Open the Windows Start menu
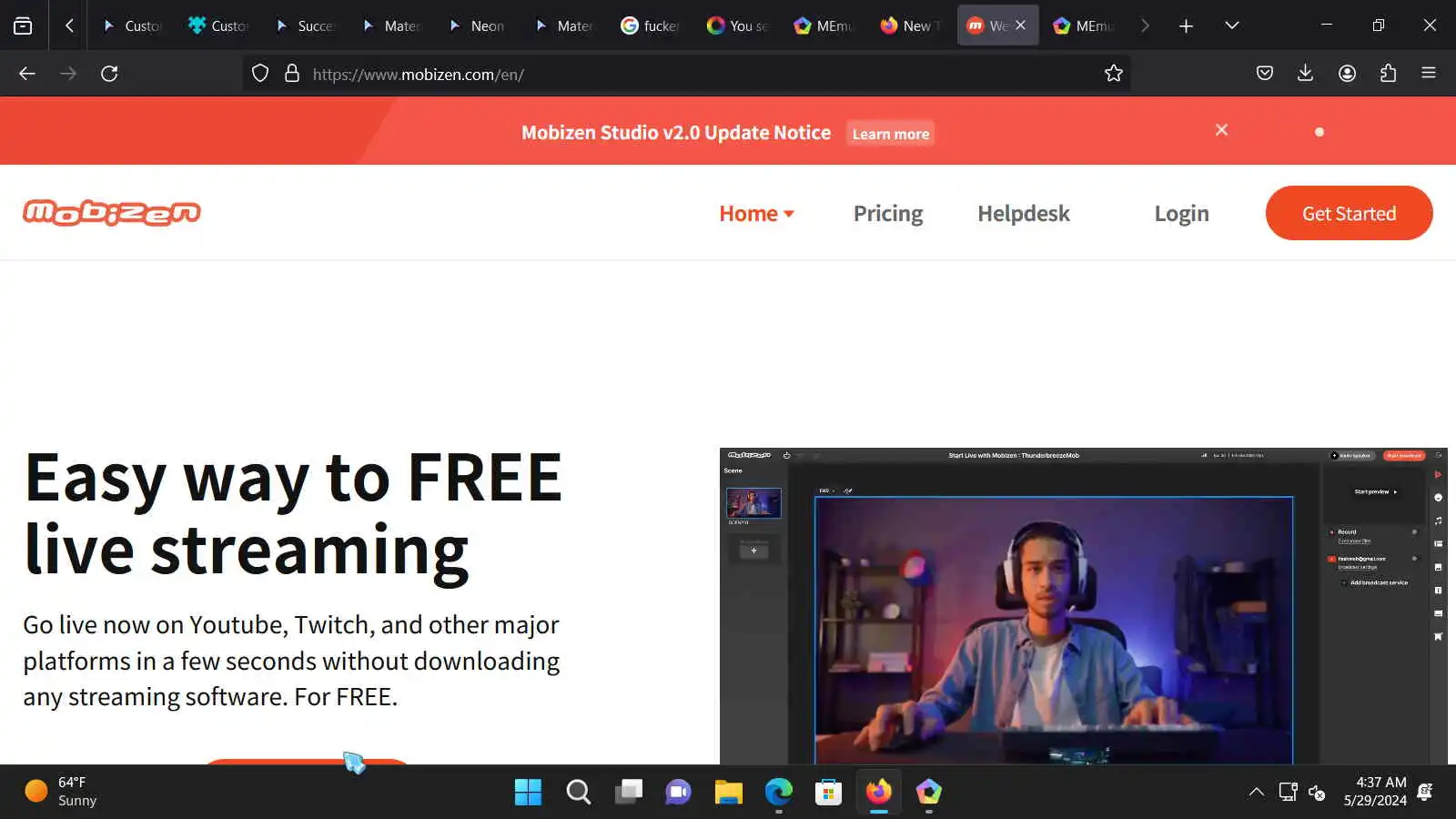1456x819 pixels. click(x=528, y=792)
